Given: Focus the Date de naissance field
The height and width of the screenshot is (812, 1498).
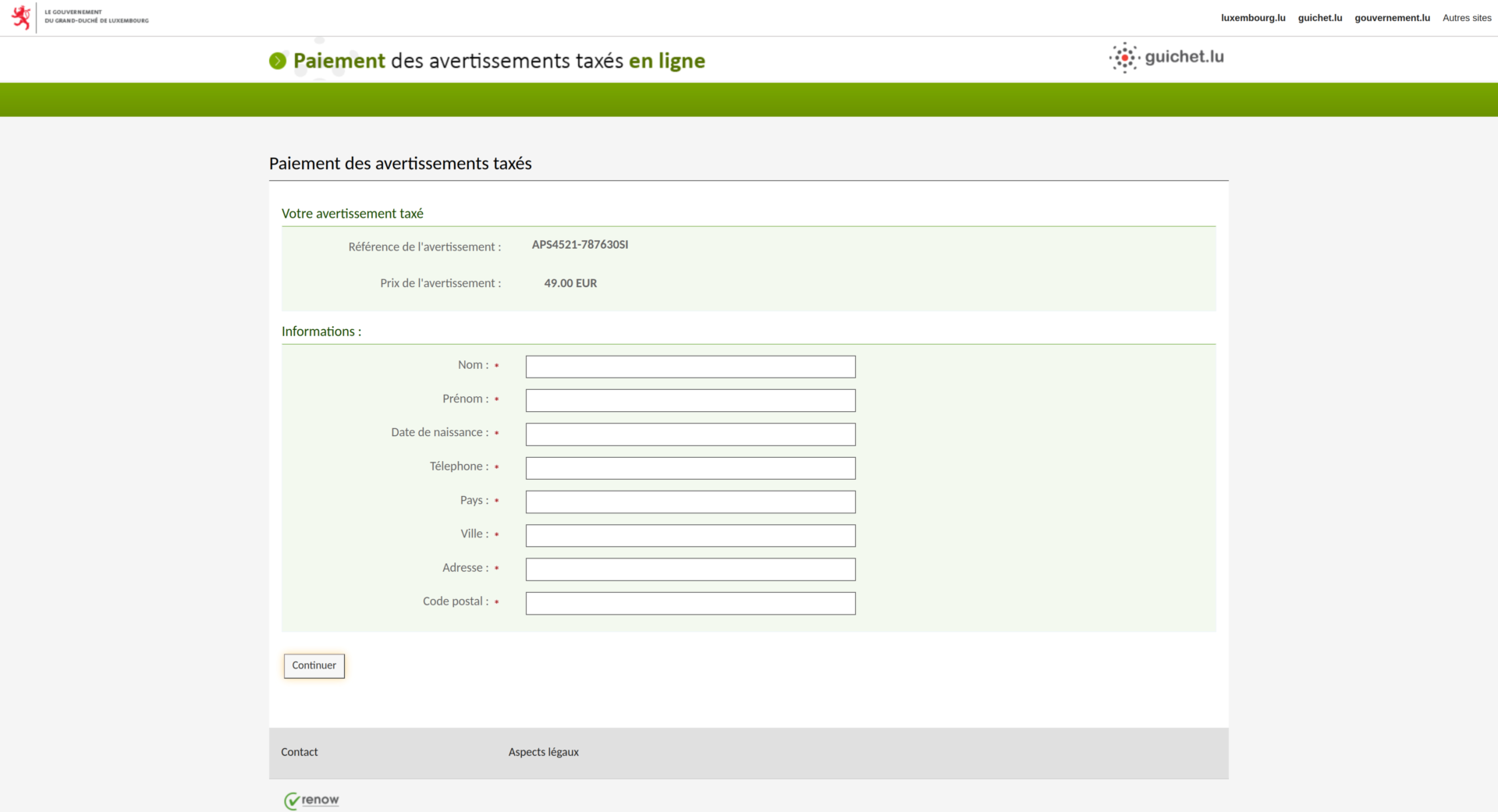Looking at the screenshot, I should [690, 434].
